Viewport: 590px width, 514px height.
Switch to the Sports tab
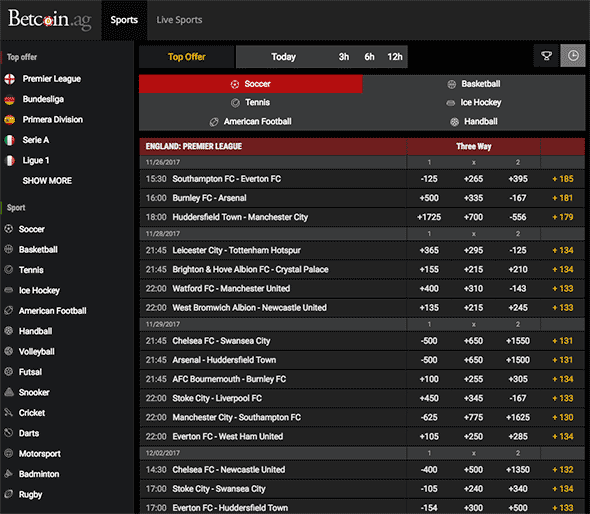coord(124,20)
